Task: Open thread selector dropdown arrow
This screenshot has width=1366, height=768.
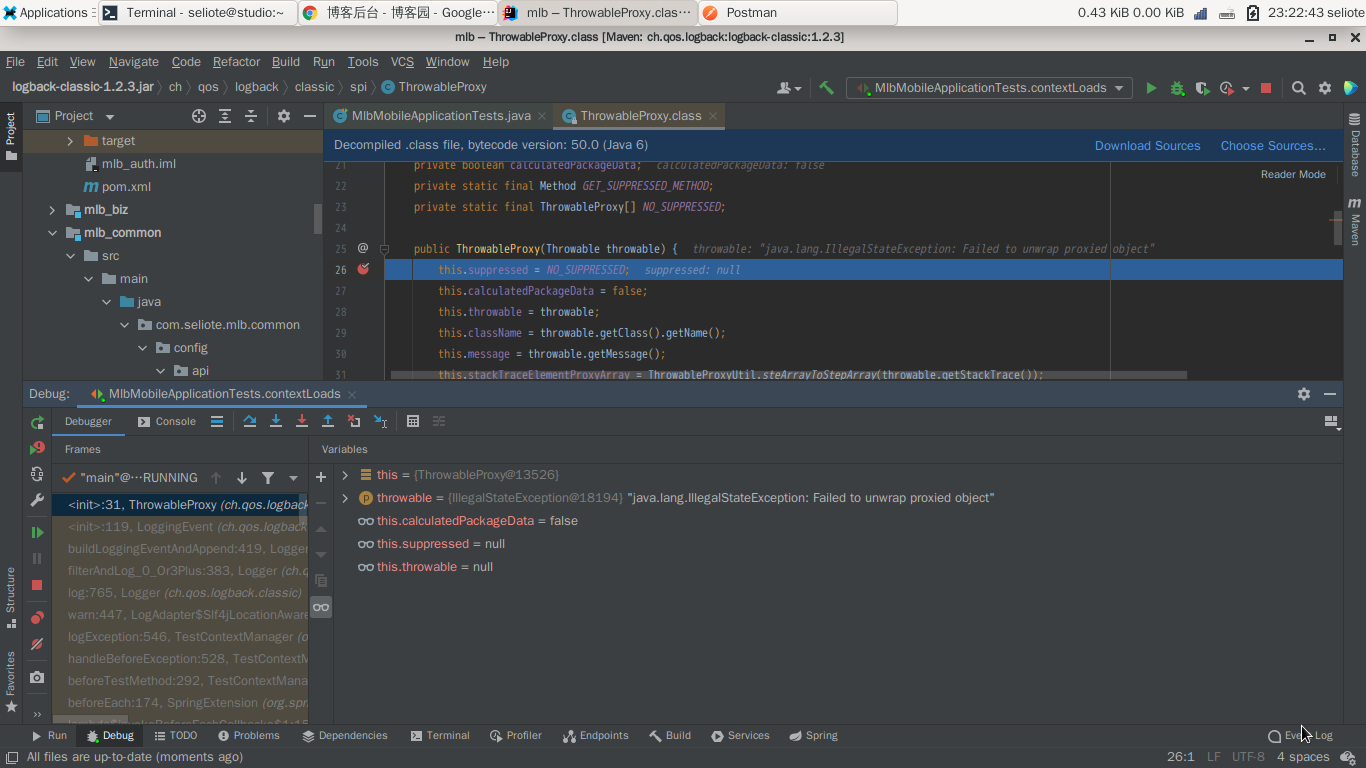Action: tap(293, 478)
